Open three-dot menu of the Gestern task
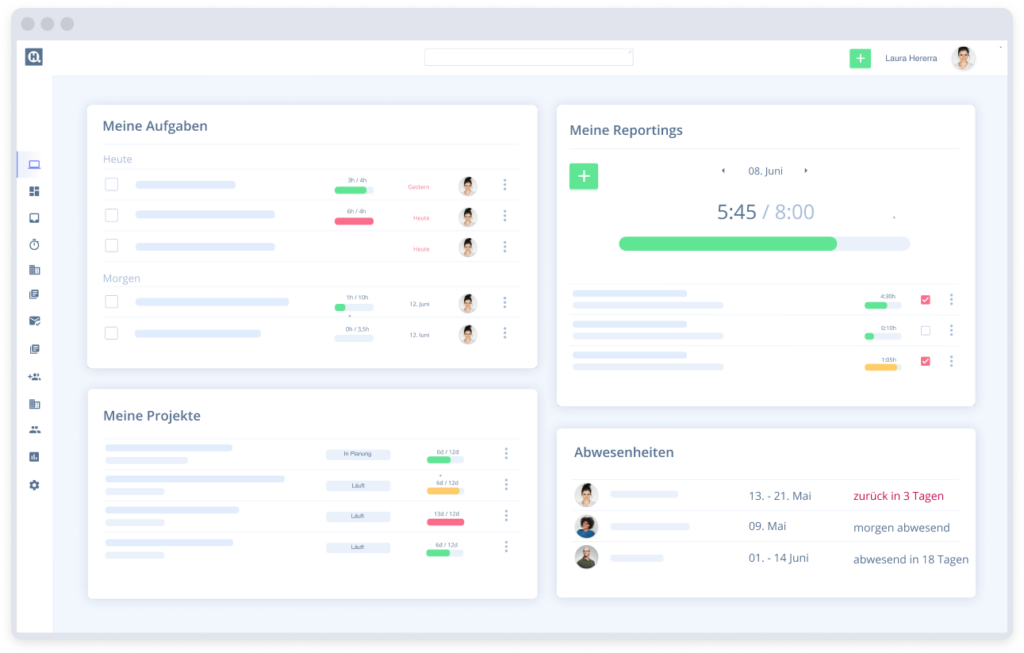The width and height of the screenshot is (1024, 653). (505, 185)
